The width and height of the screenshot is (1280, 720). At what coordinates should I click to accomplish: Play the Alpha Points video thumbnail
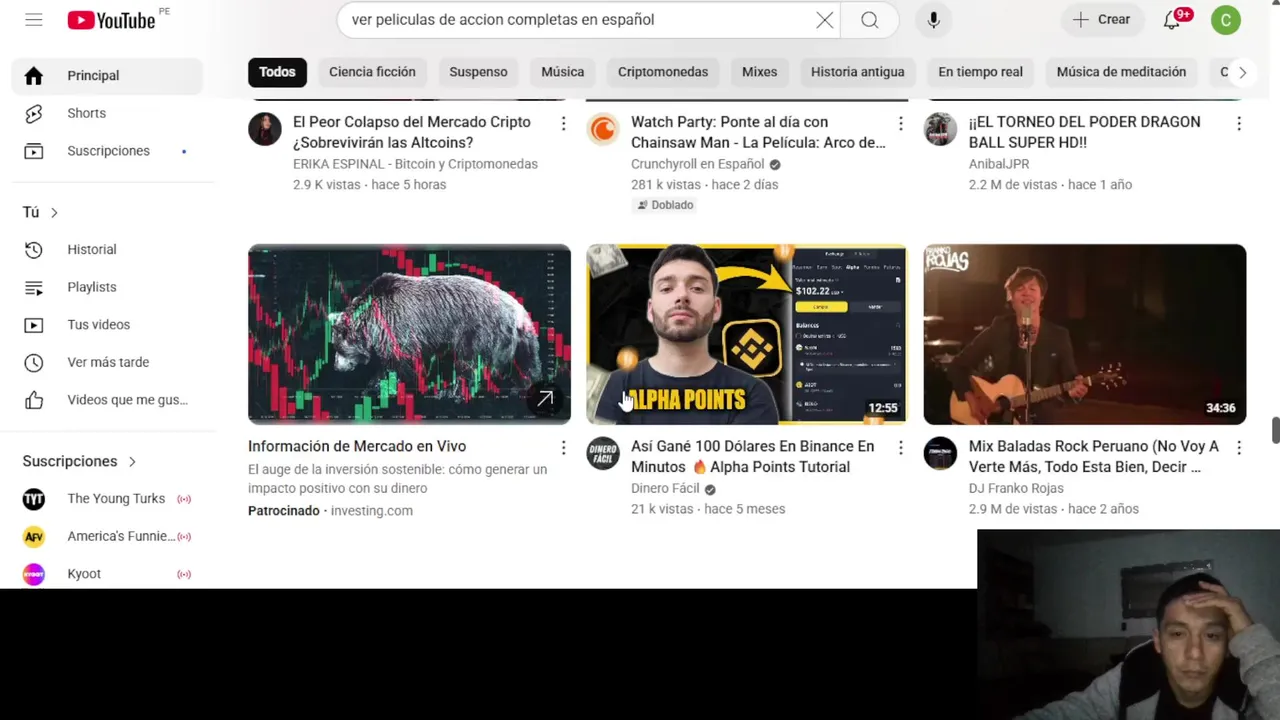coord(746,334)
